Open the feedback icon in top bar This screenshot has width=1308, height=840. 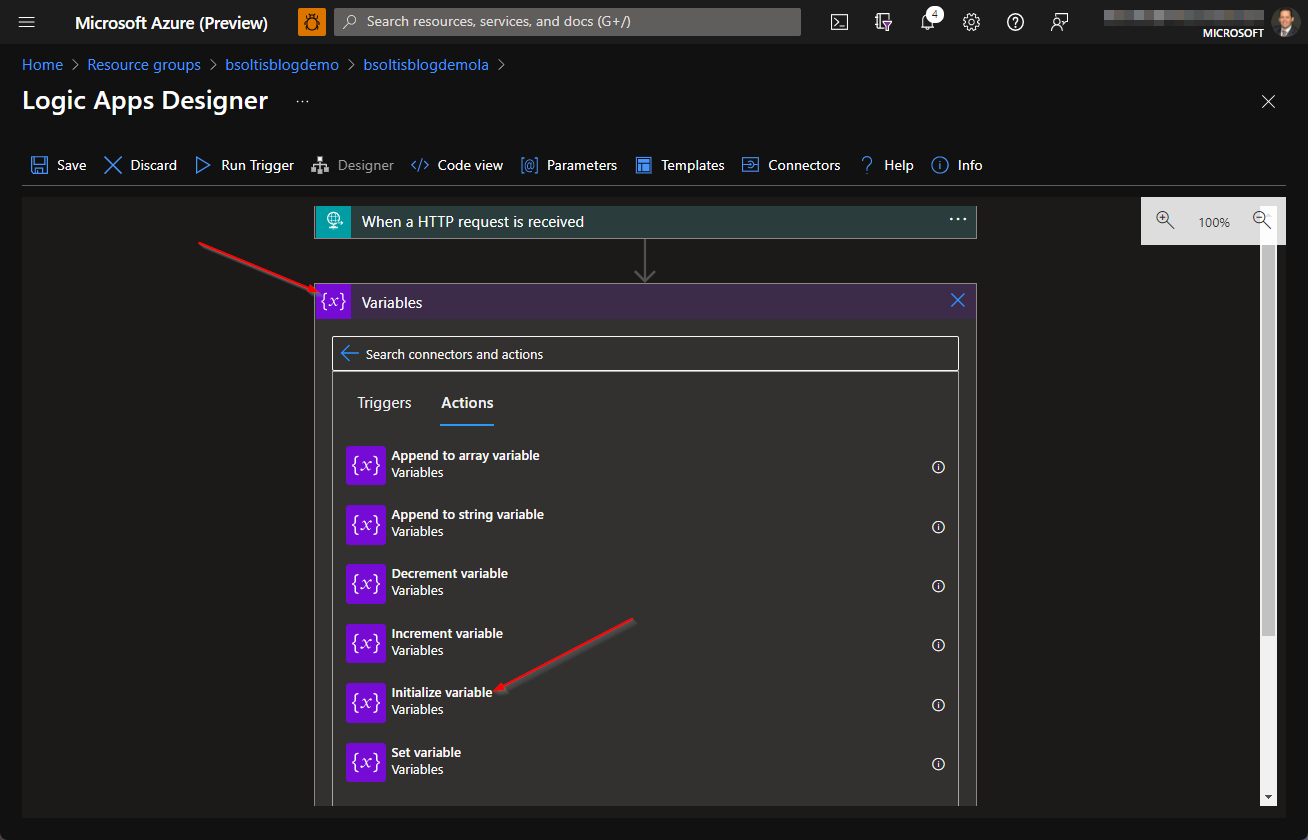tap(1059, 22)
